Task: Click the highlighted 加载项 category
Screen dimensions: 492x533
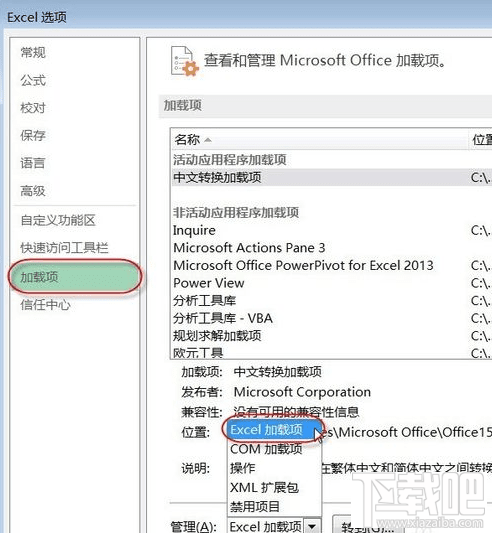Action: tap(74, 277)
